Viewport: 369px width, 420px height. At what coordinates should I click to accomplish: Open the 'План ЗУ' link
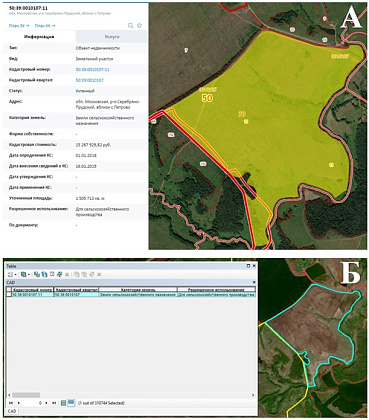tap(19, 26)
